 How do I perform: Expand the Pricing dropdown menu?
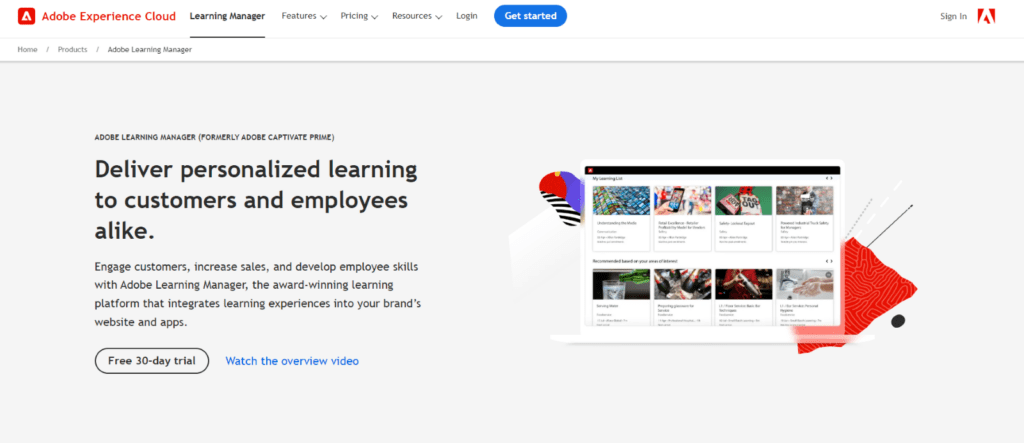[x=359, y=16]
